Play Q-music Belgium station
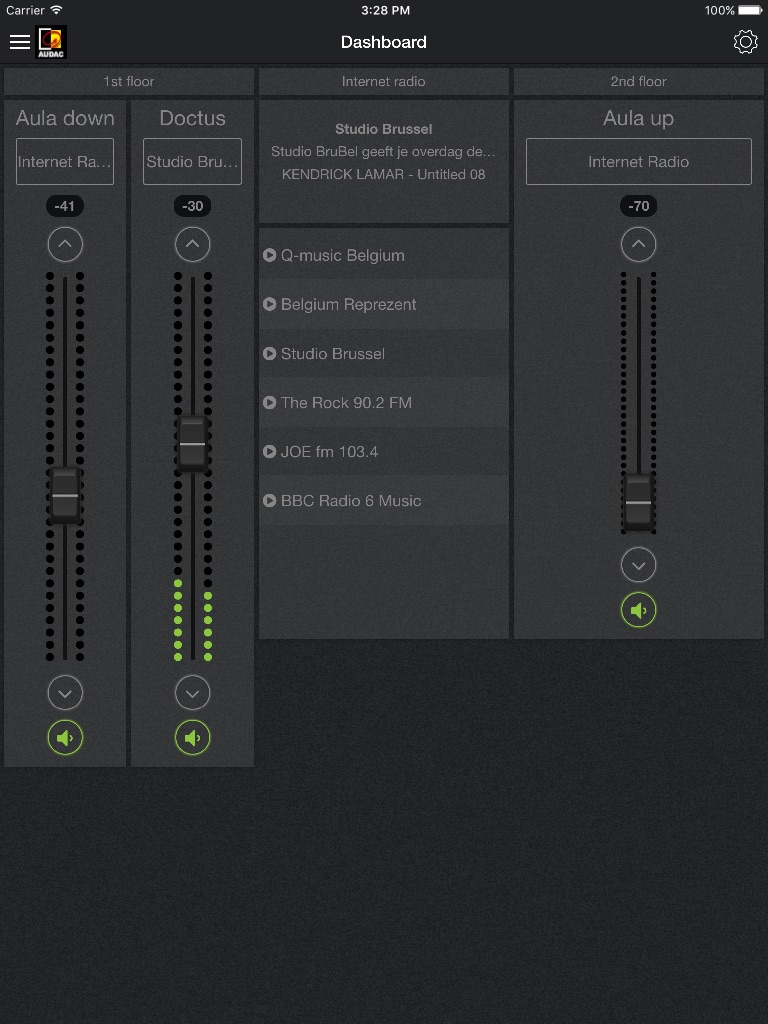This screenshot has width=768, height=1024. (383, 255)
